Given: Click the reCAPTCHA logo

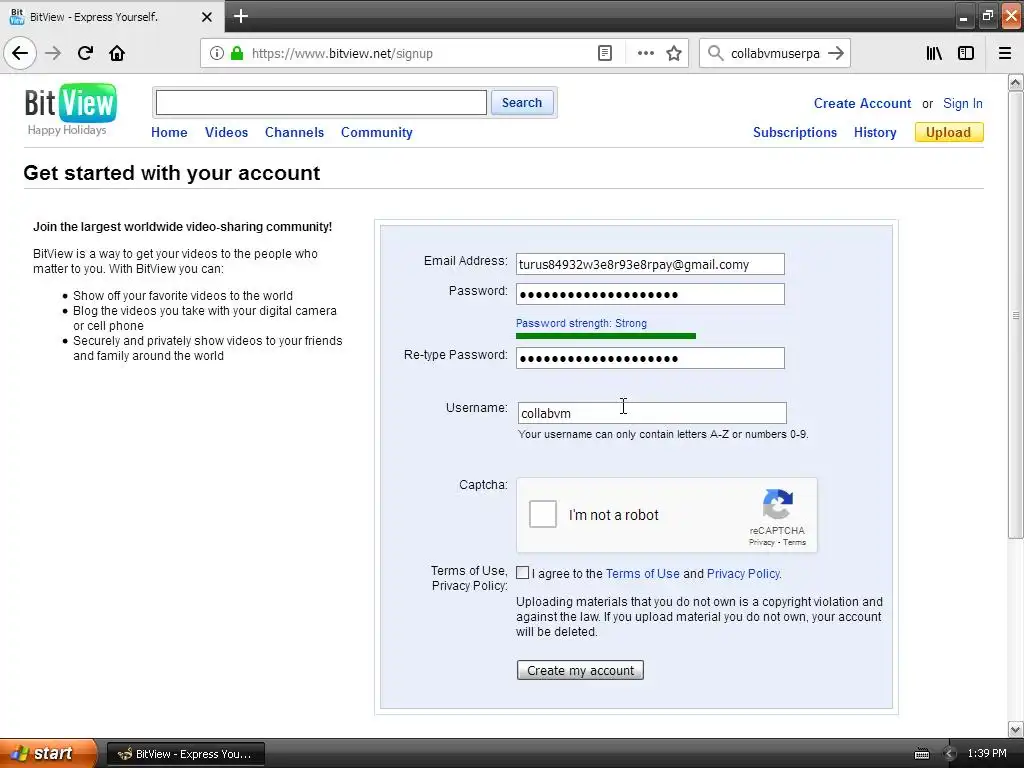Looking at the screenshot, I should click(777, 504).
